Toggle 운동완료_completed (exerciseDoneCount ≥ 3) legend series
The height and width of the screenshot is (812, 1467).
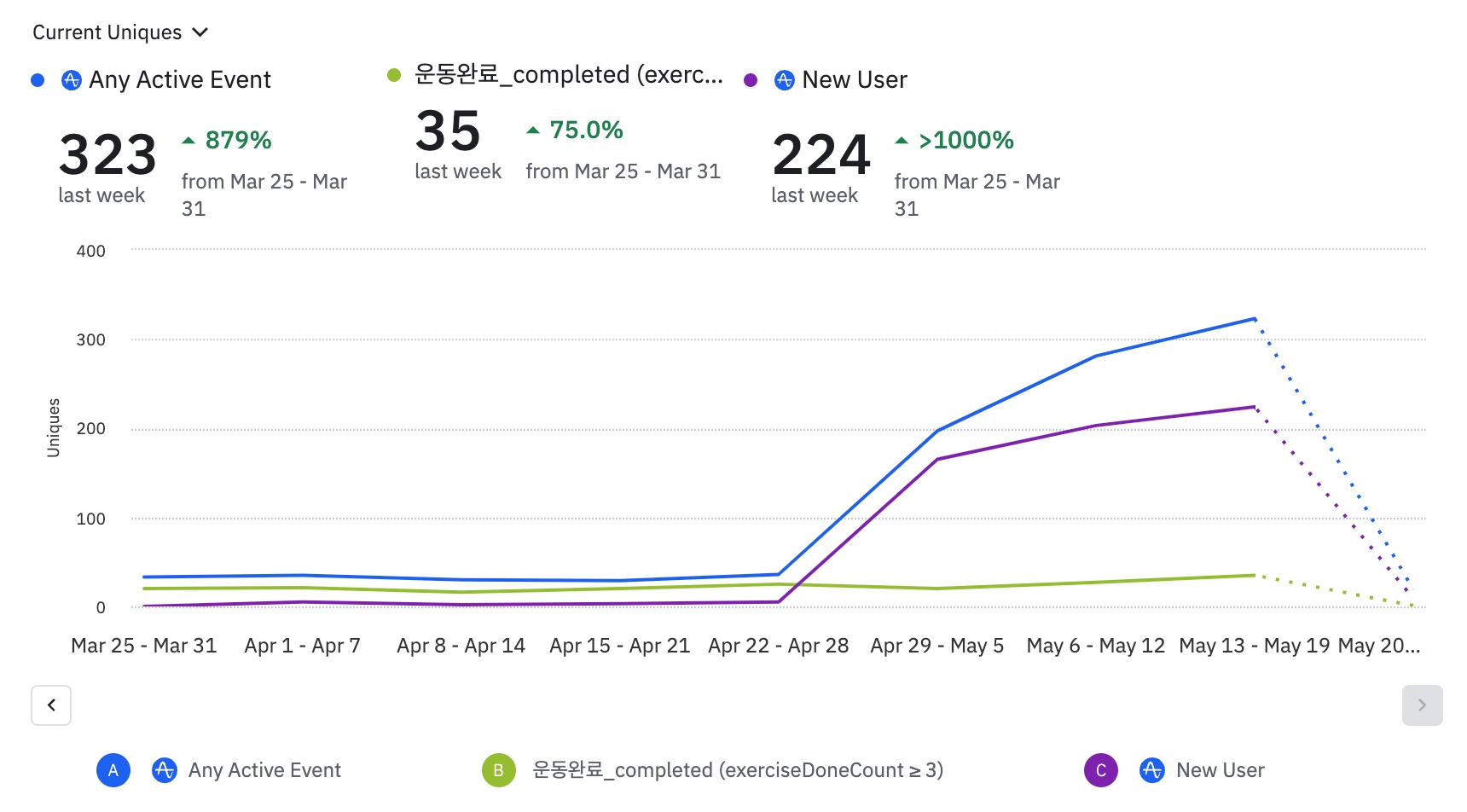(x=738, y=770)
